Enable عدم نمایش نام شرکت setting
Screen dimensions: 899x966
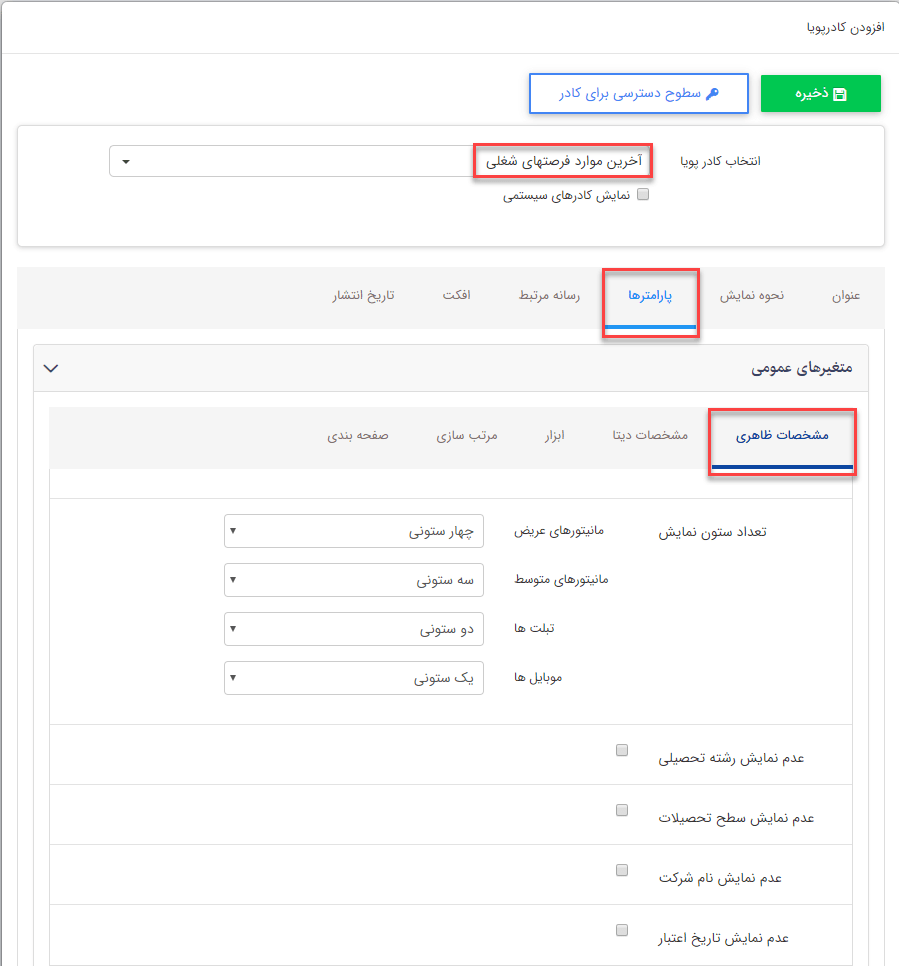point(622,869)
